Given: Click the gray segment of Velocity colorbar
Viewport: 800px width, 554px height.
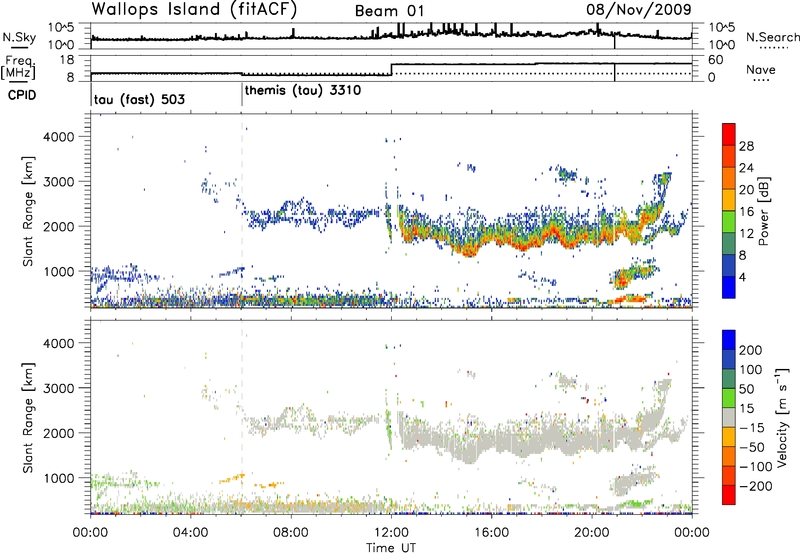Looking at the screenshot, I should tap(729, 418).
